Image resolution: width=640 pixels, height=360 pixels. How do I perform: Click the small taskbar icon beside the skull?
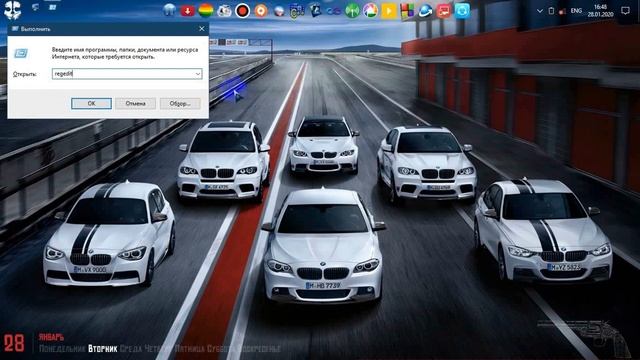(x=36, y=7)
